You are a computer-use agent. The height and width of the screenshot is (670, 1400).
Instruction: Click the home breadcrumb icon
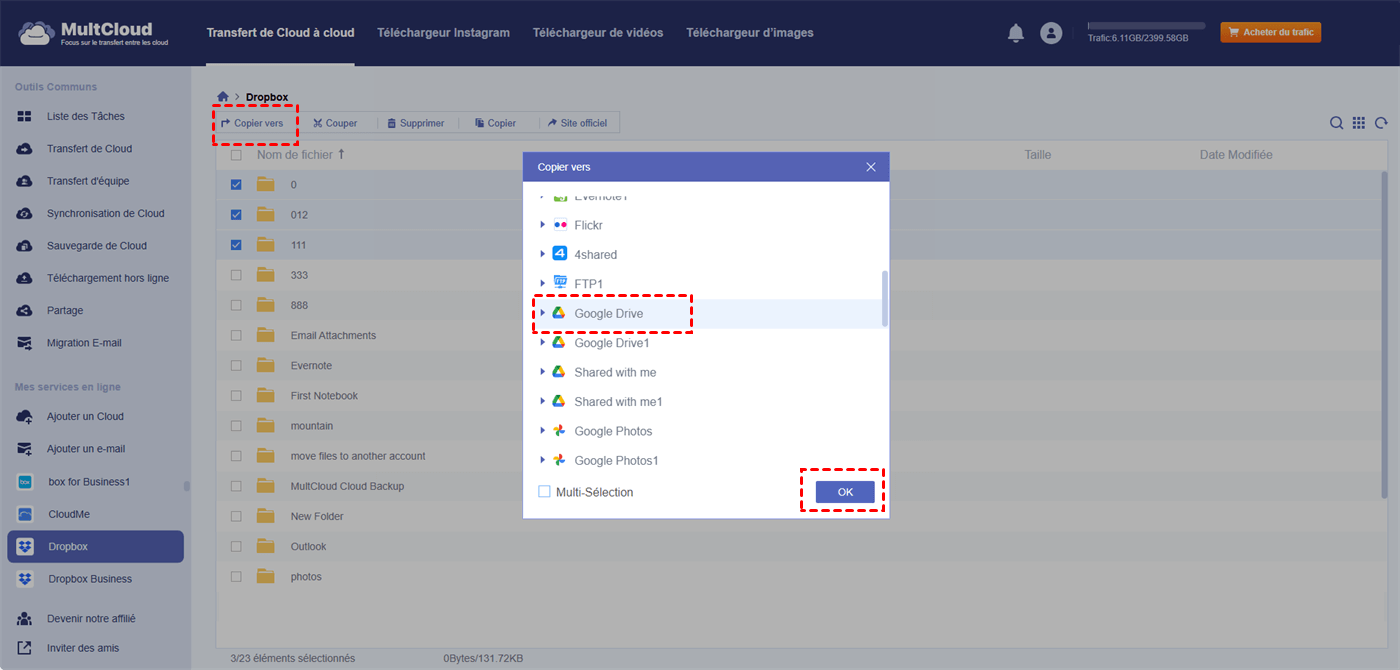click(223, 97)
